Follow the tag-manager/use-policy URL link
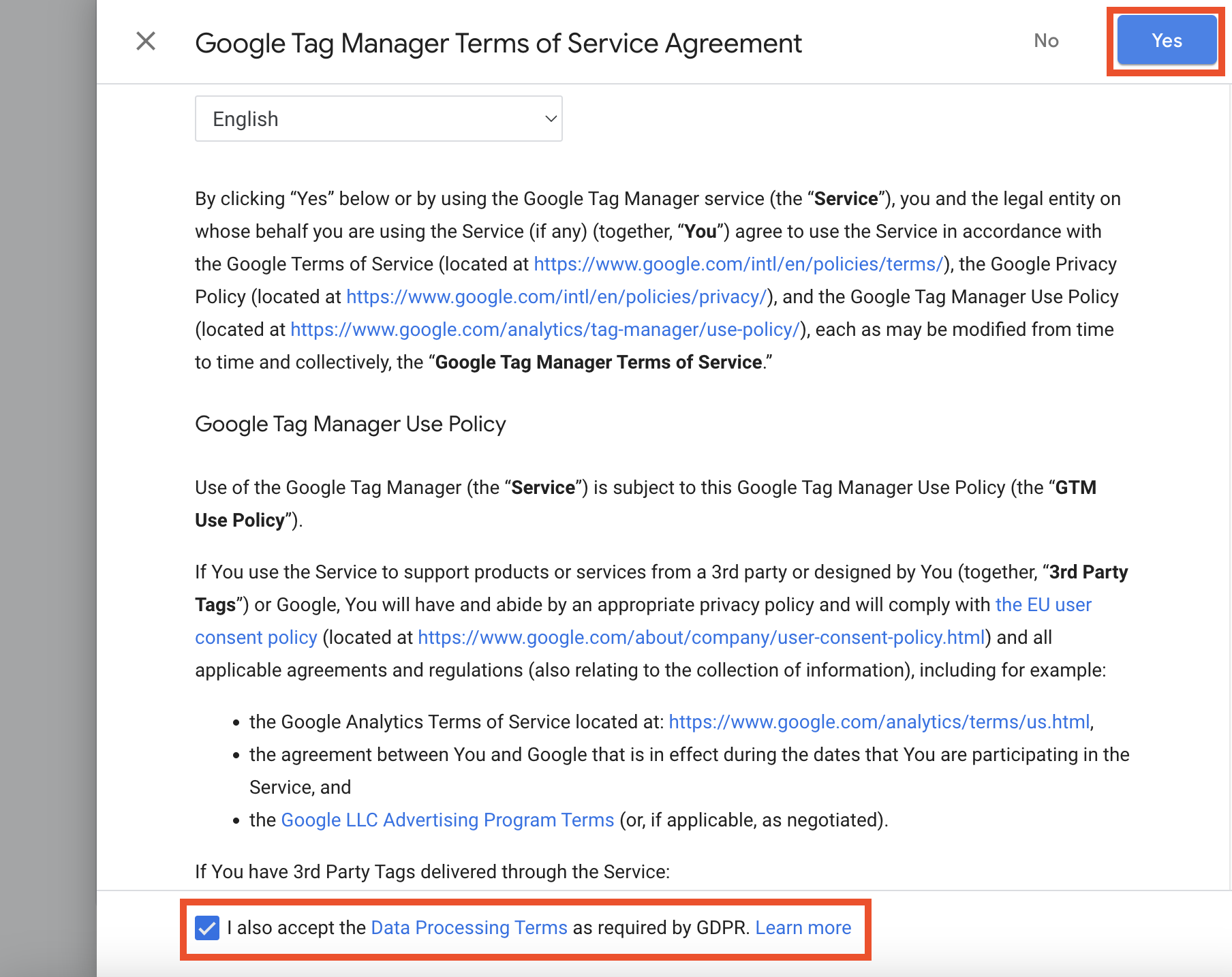The image size is (1232, 977). [544, 330]
